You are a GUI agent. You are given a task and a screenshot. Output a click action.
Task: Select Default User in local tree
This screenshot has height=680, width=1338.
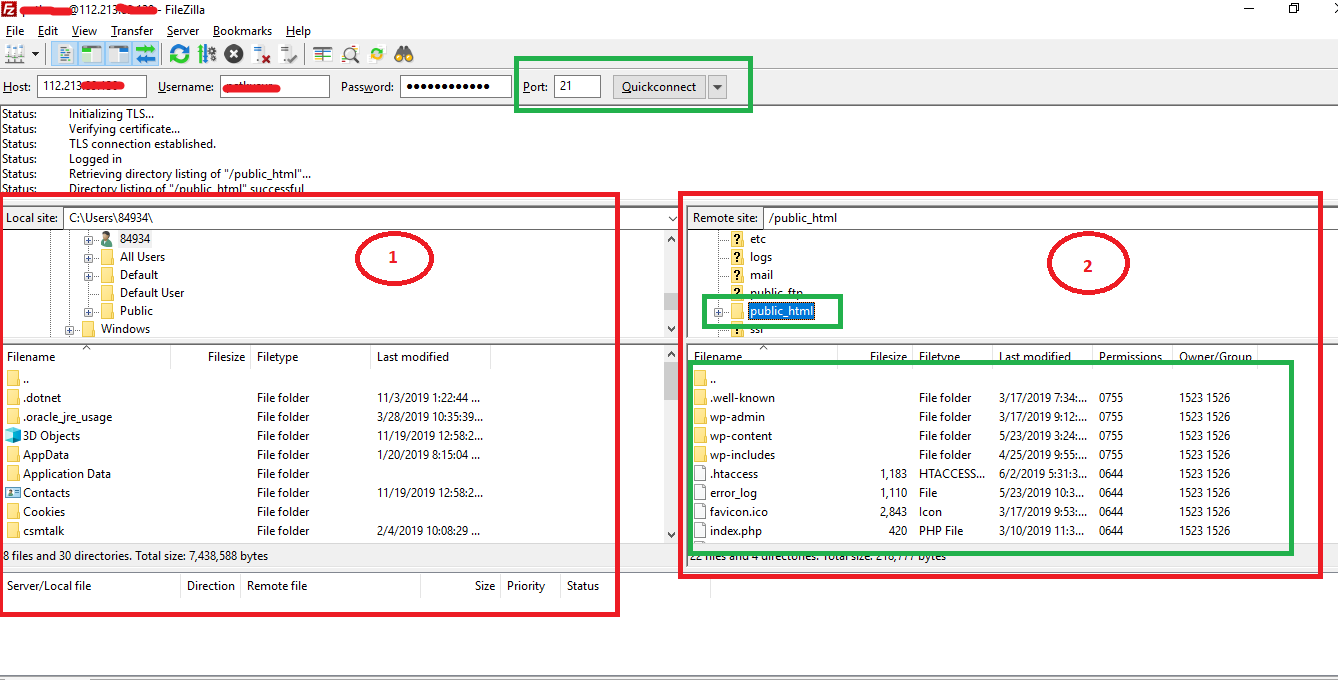(x=152, y=293)
